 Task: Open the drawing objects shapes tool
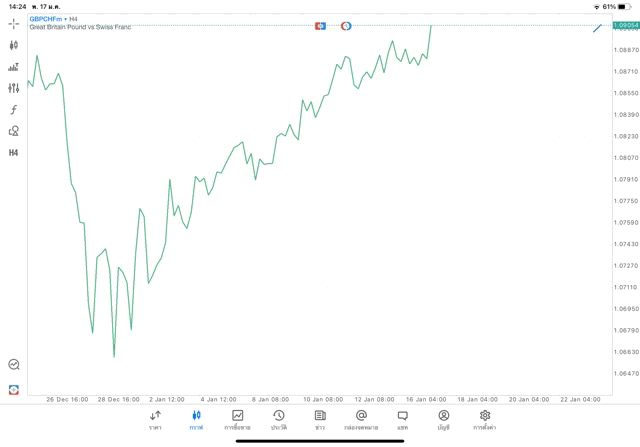[x=13, y=131]
